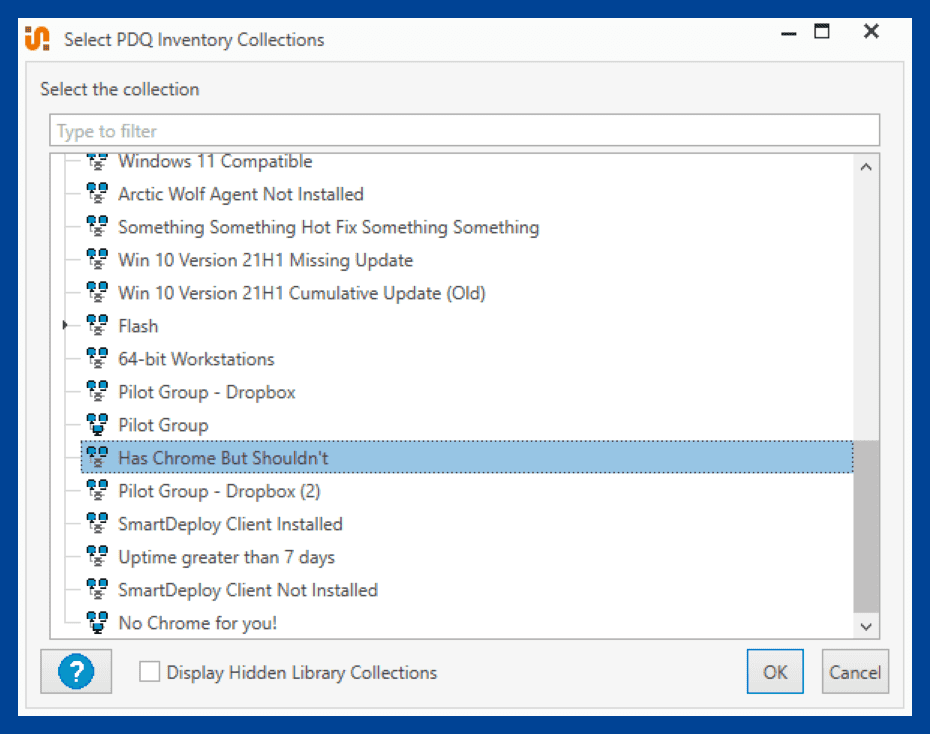Click the collection icon next to SmartDeploy Client Installed

[x=97, y=523]
